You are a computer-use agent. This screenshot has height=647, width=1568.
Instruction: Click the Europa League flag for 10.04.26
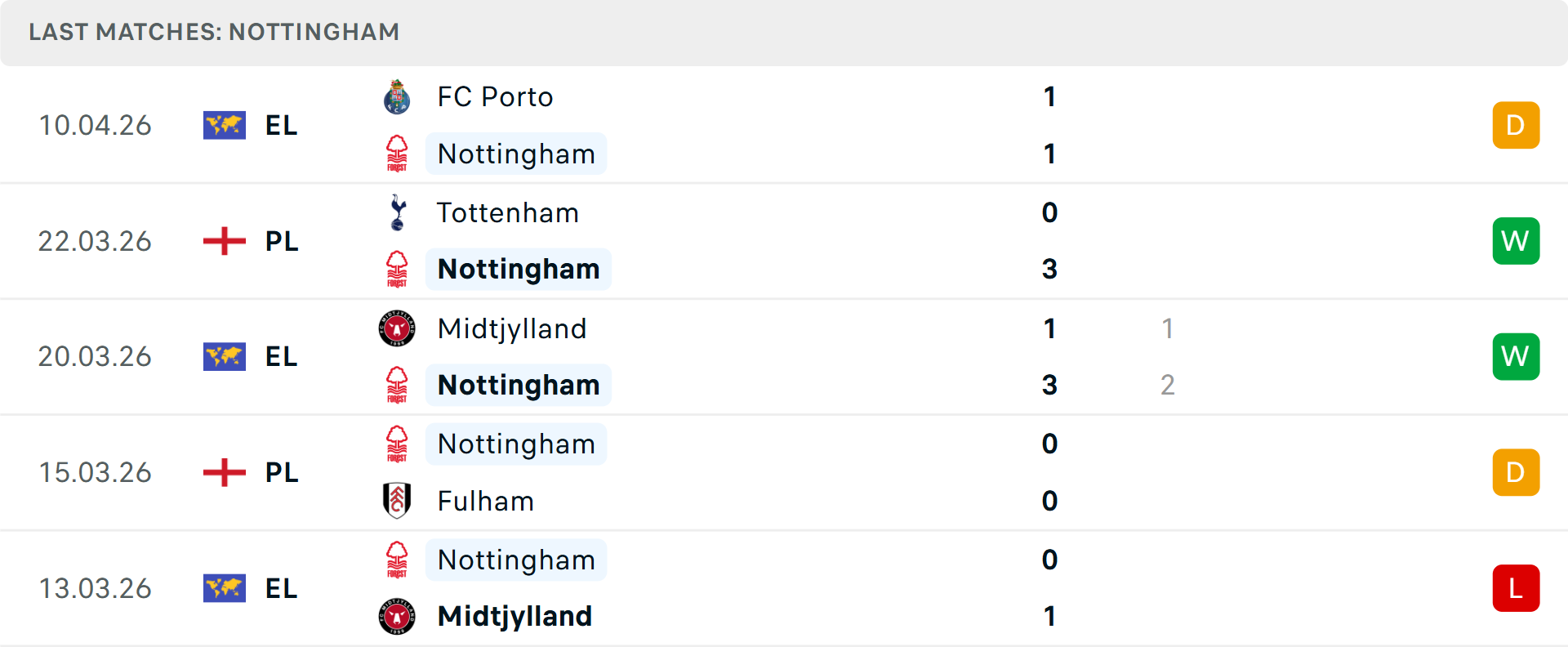coord(225,125)
